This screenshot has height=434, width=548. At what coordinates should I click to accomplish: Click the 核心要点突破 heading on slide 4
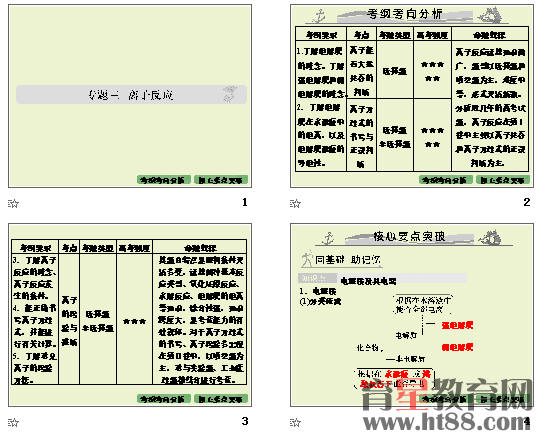click(x=409, y=237)
